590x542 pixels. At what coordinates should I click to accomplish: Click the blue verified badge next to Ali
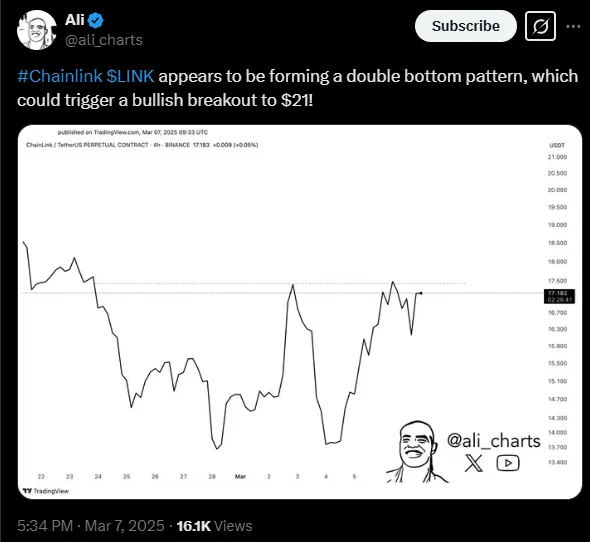pyautogui.click(x=96, y=20)
